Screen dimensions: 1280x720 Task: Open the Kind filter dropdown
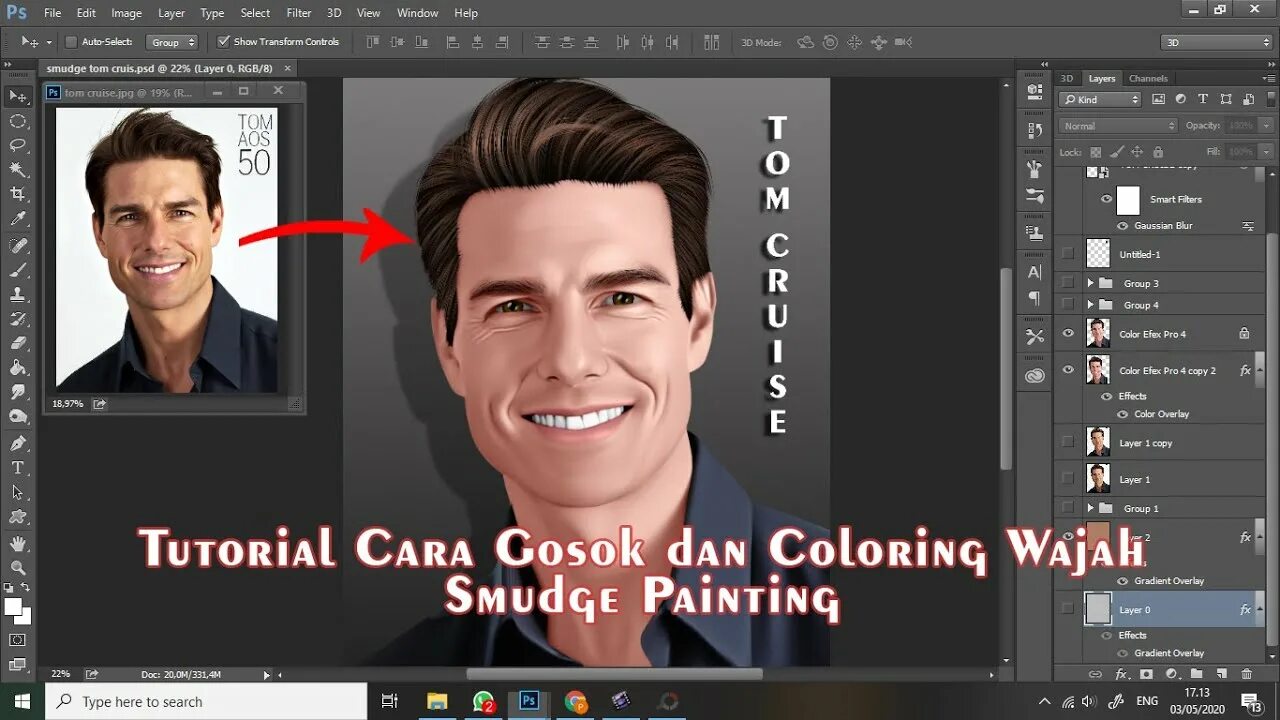[x=1100, y=99]
